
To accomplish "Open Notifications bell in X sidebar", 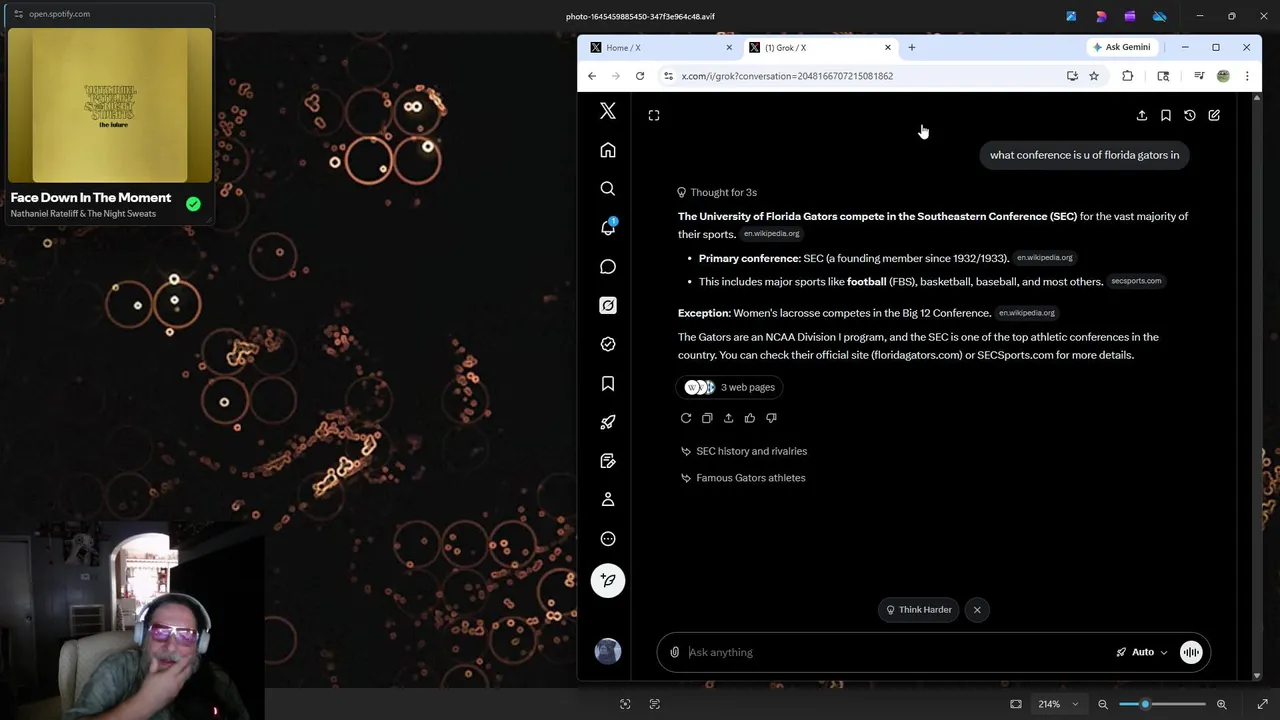I will point(608,227).
